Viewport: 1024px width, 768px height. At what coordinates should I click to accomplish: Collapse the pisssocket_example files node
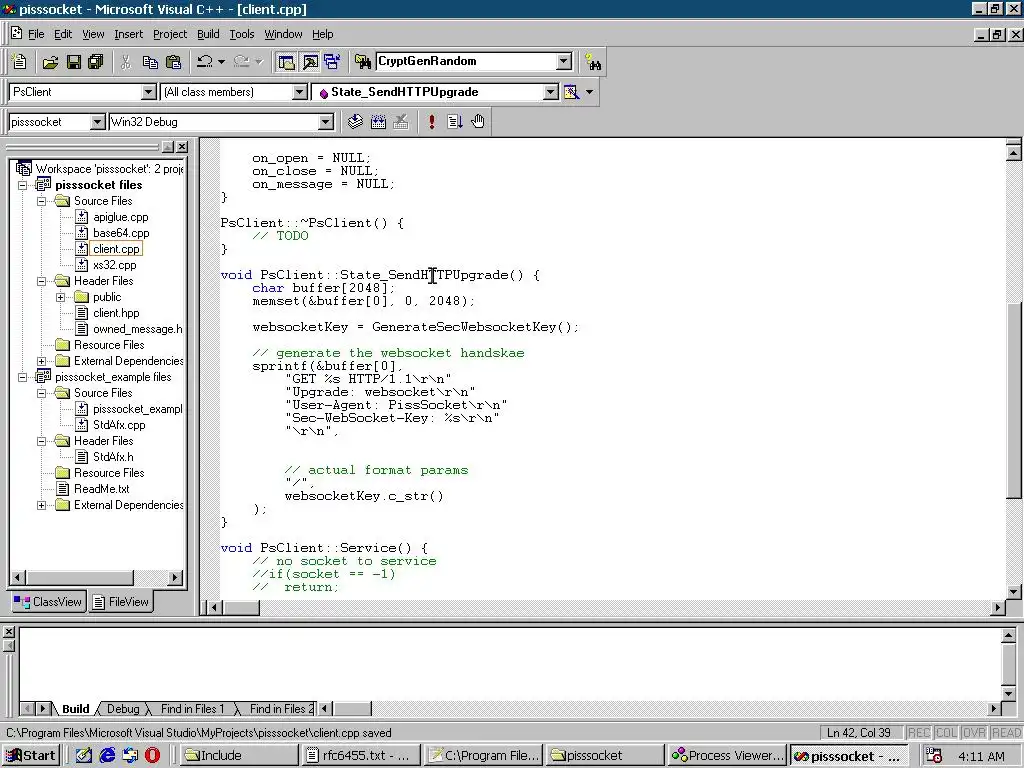[x=22, y=377]
